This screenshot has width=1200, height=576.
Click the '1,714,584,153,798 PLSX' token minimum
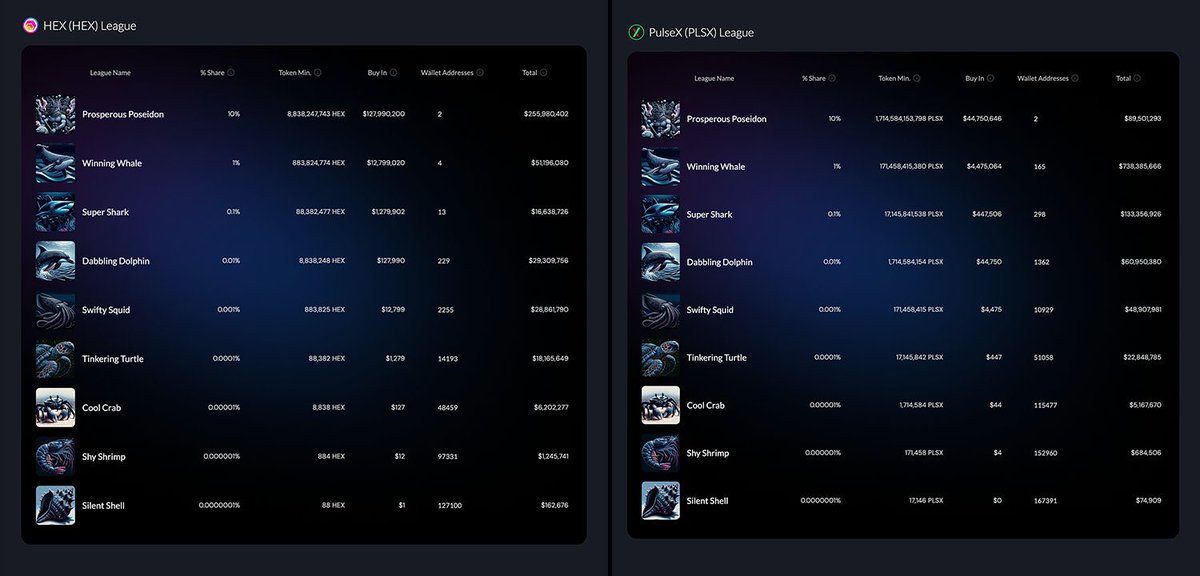coord(908,119)
